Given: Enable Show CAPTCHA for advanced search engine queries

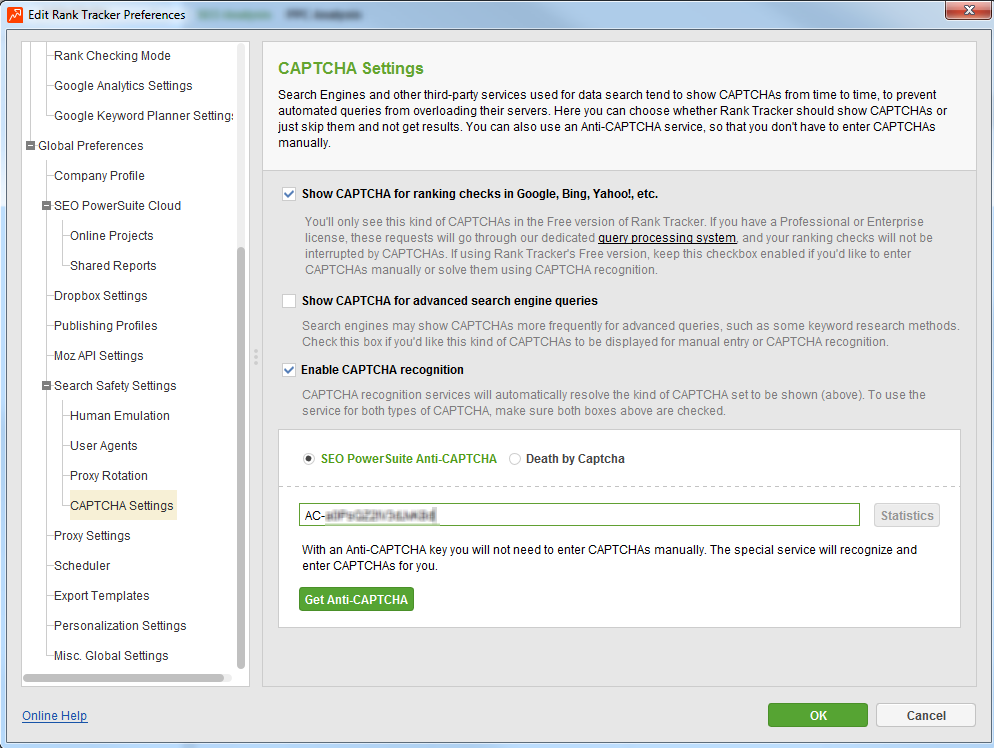Looking at the screenshot, I should coord(289,300).
